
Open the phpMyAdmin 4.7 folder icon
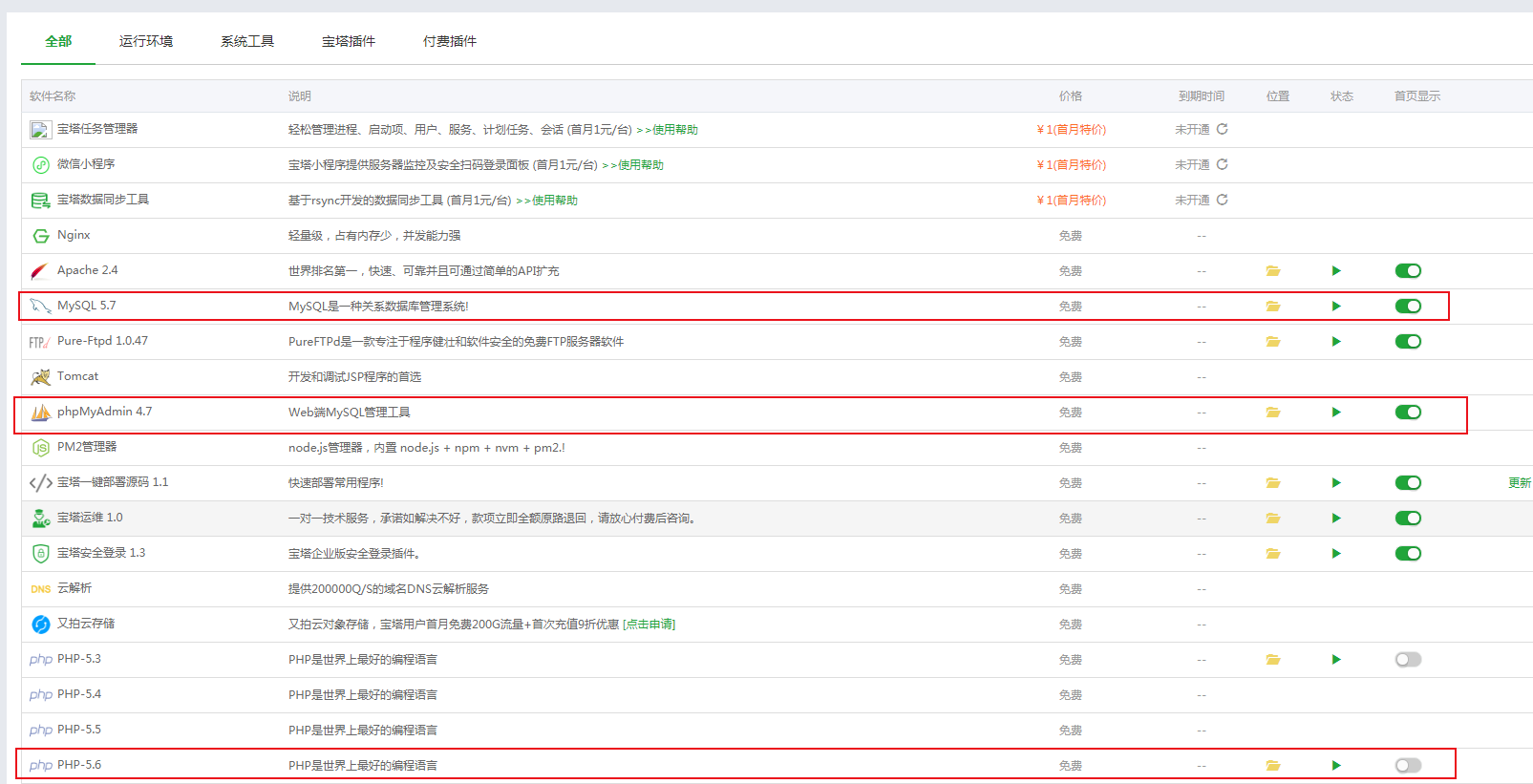click(1273, 413)
